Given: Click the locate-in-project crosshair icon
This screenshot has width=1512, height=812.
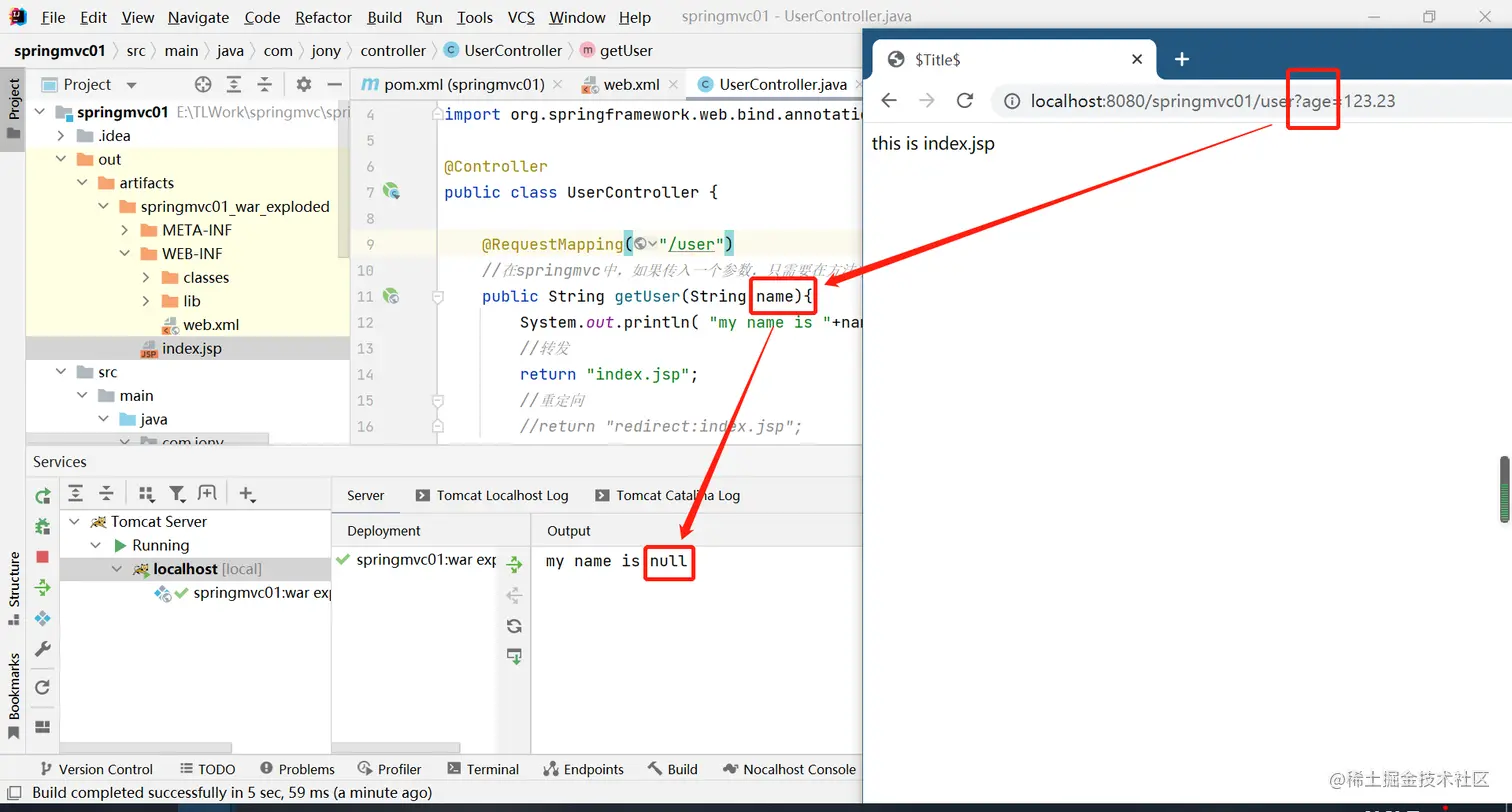Looking at the screenshot, I should tap(203, 85).
